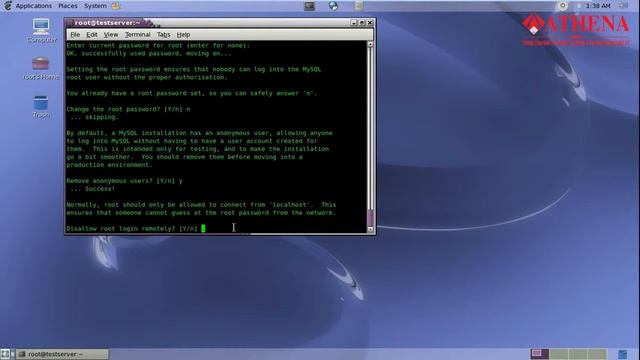The image size is (640, 360).
Task: Click the 'You already have a root password set' line
Action: pyautogui.click(x=192, y=93)
